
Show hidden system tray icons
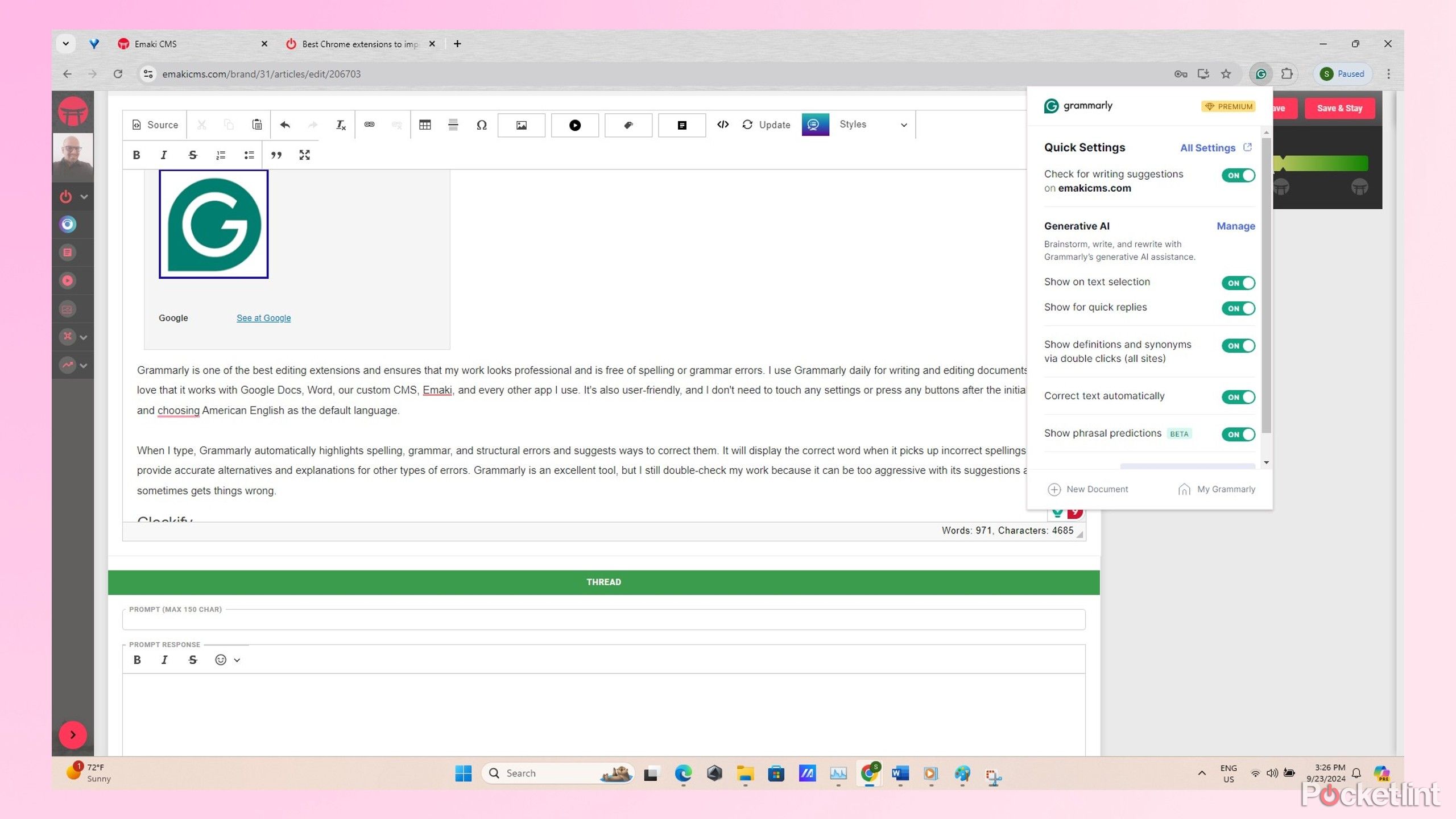[x=1201, y=773]
